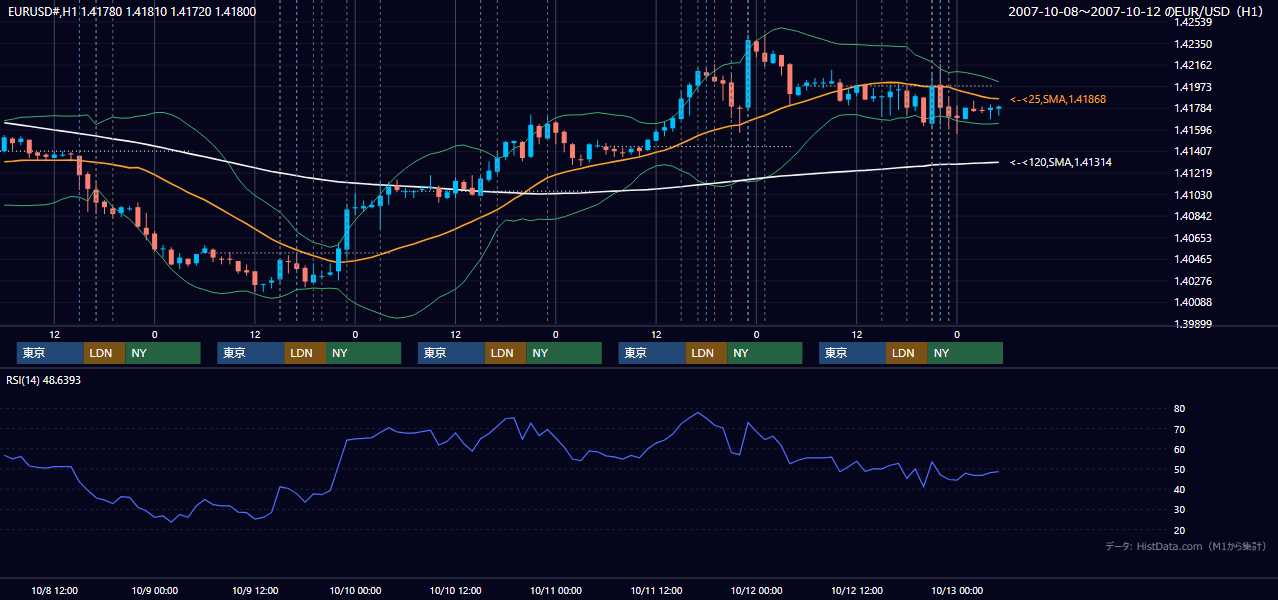Click price level 1.42350 on axis
This screenshot has height=600, width=1278.
[1193, 44]
